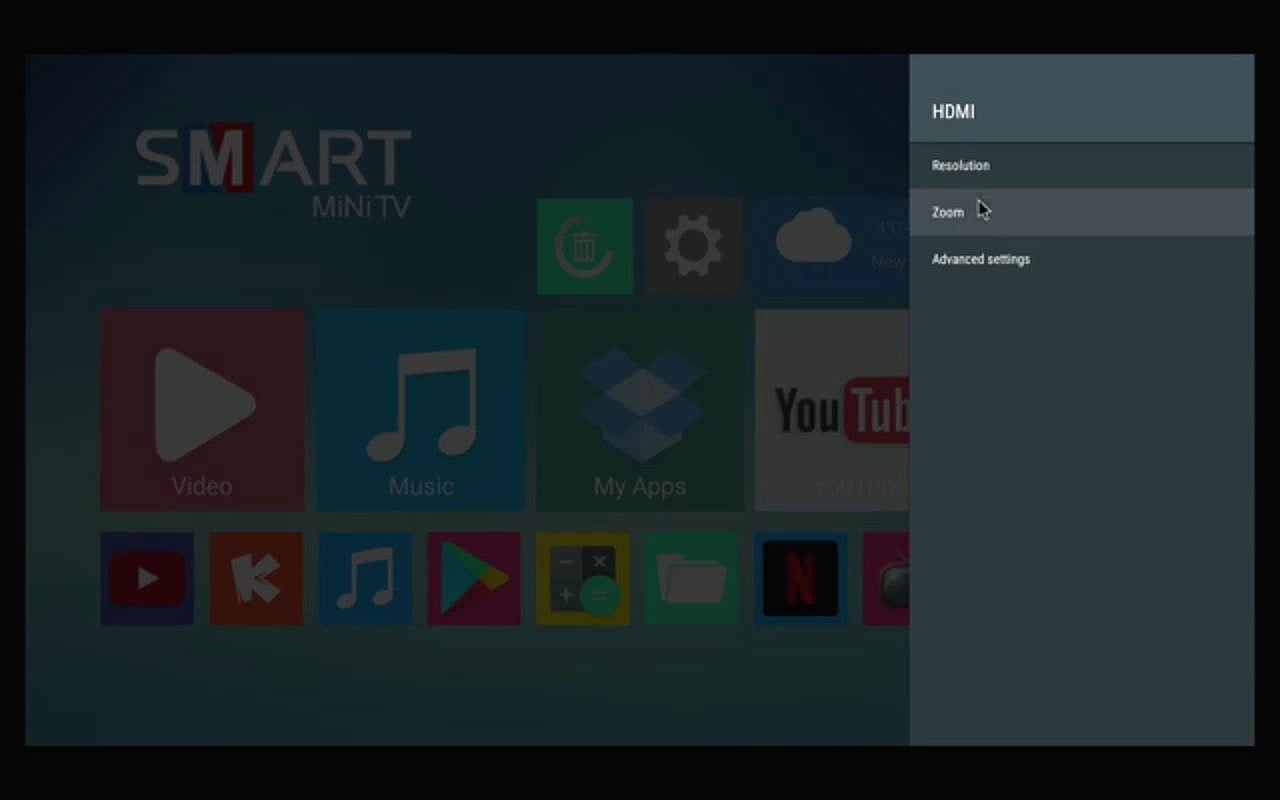1280x800 pixels.
Task: Open the Google Play Store
Action: click(473, 578)
